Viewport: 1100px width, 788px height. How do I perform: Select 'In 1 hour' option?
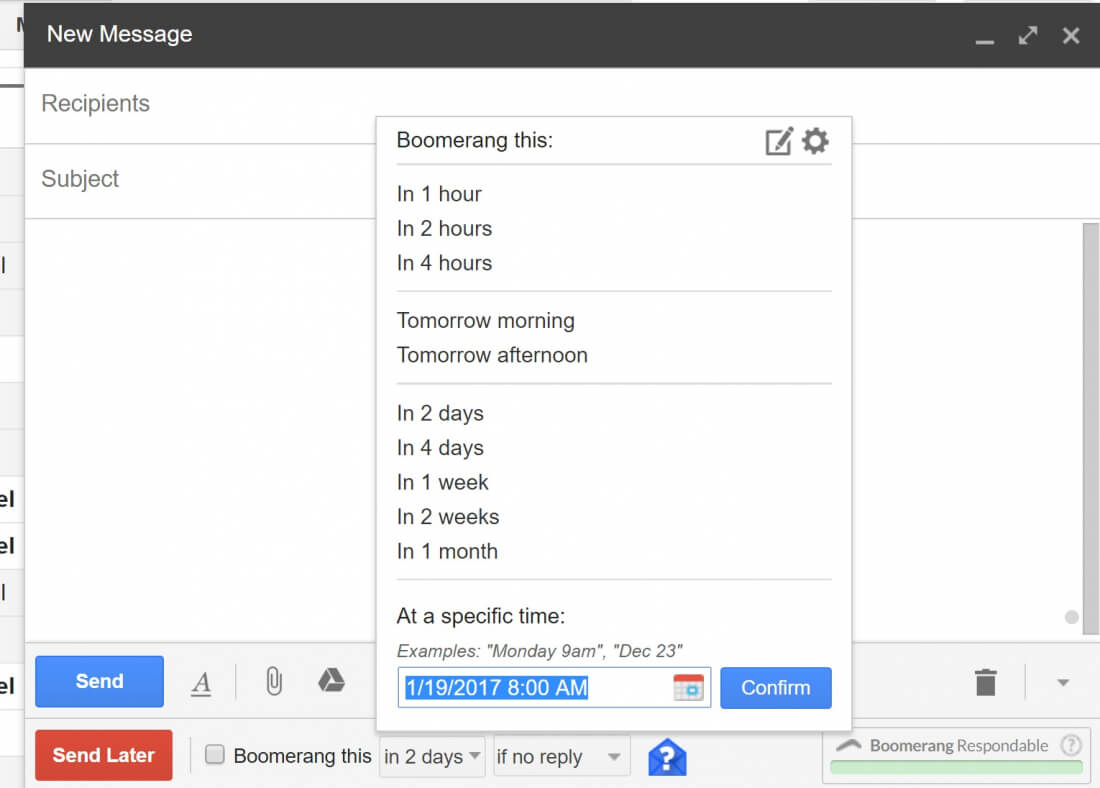click(439, 194)
